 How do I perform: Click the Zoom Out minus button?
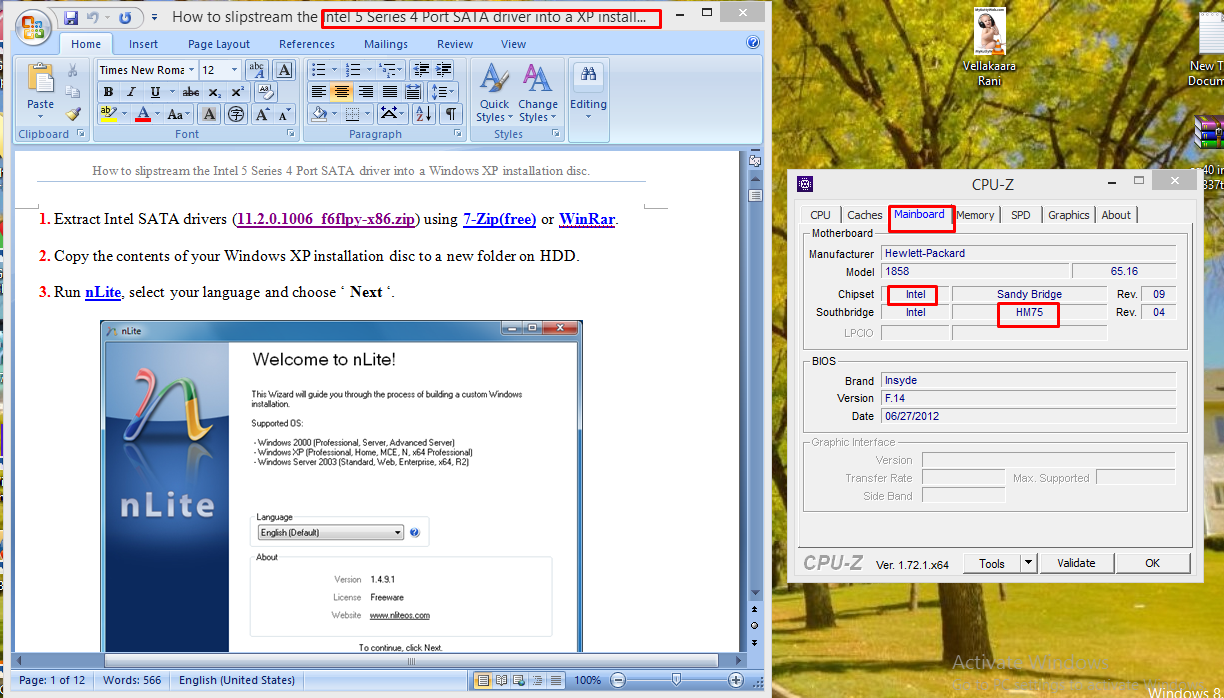[618, 680]
